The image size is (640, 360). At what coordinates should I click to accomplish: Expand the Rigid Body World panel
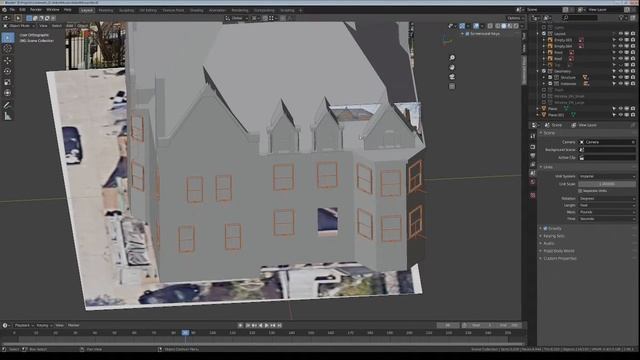(x=558, y=251)
